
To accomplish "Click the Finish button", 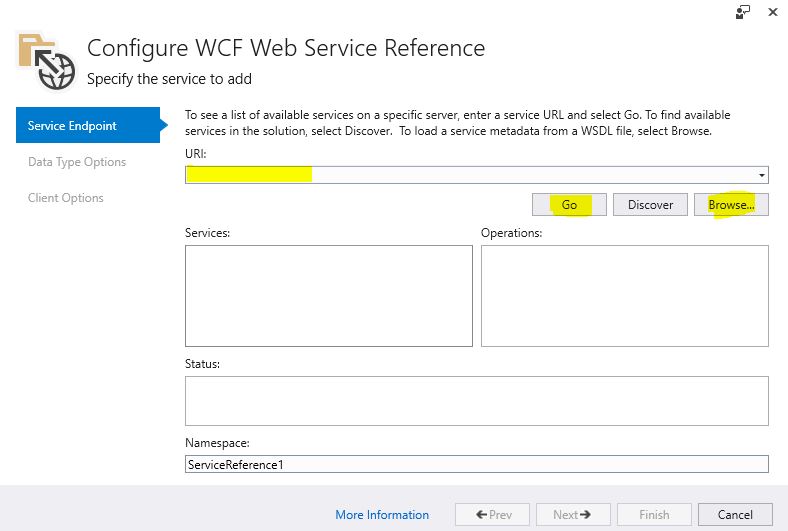I will tap(654, 515).
